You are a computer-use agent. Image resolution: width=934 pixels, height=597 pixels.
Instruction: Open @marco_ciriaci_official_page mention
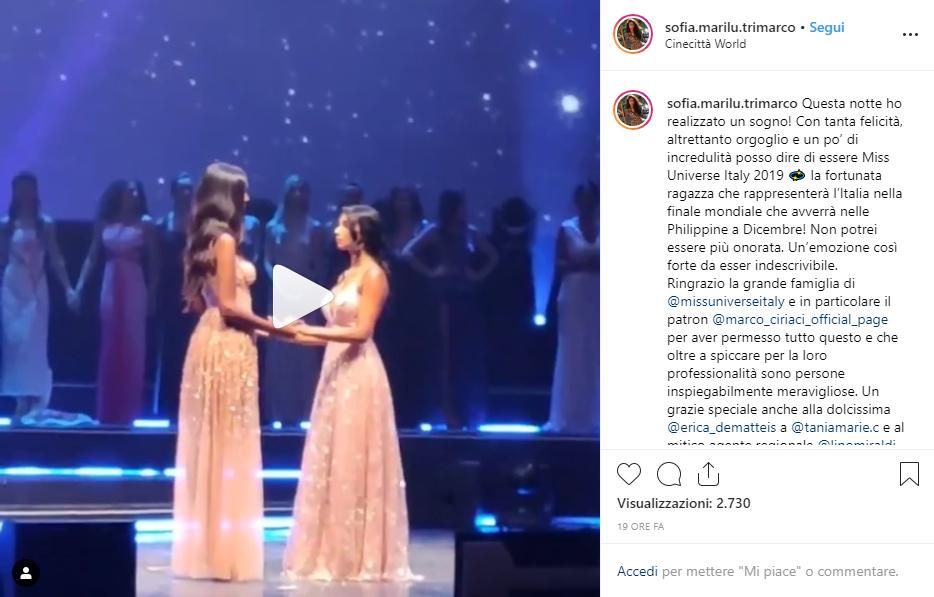800,319
